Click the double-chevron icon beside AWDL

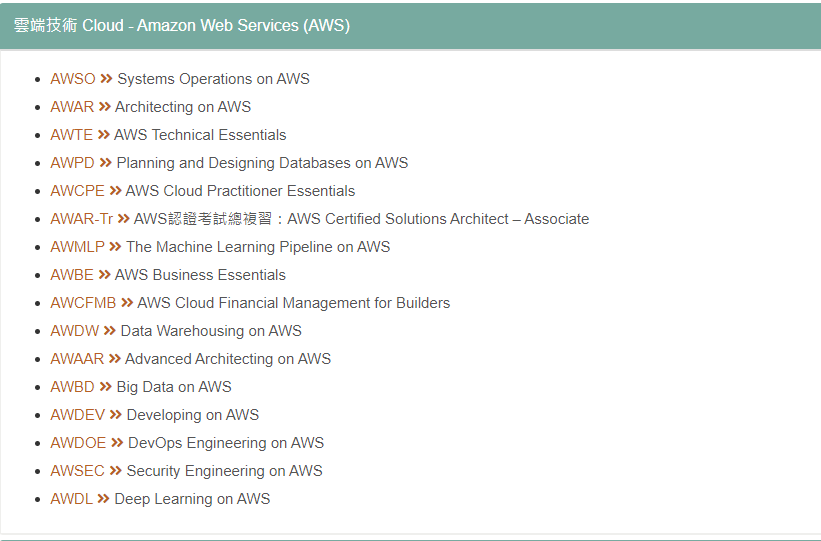pos(104,499)
